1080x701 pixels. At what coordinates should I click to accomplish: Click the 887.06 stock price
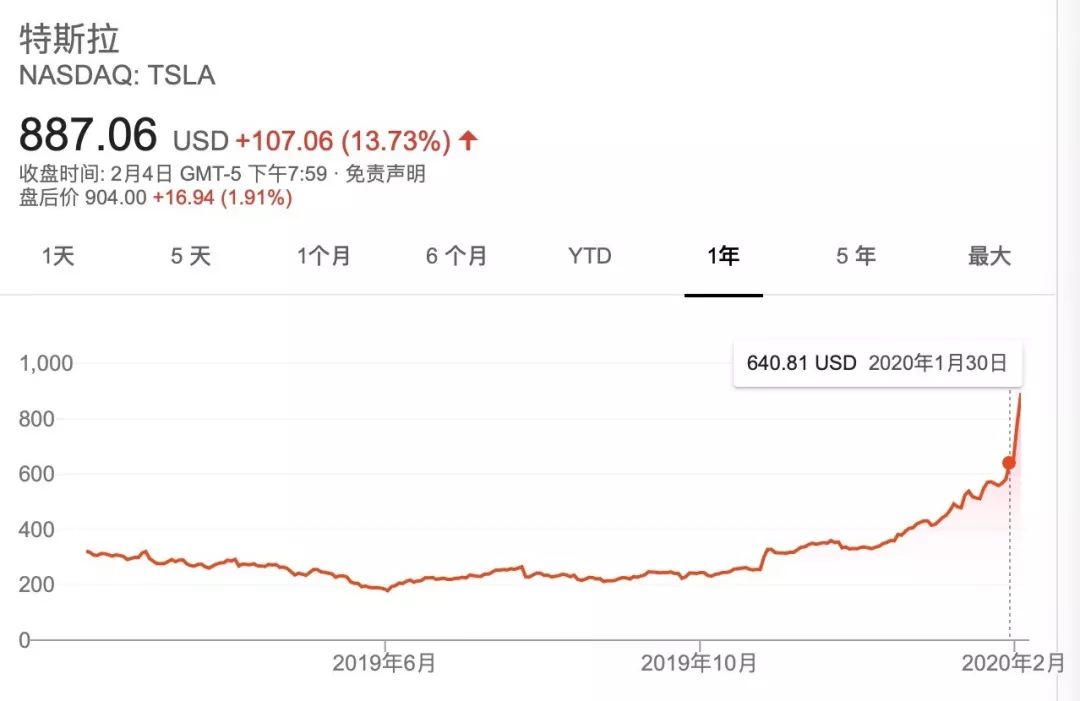(89, 134)
